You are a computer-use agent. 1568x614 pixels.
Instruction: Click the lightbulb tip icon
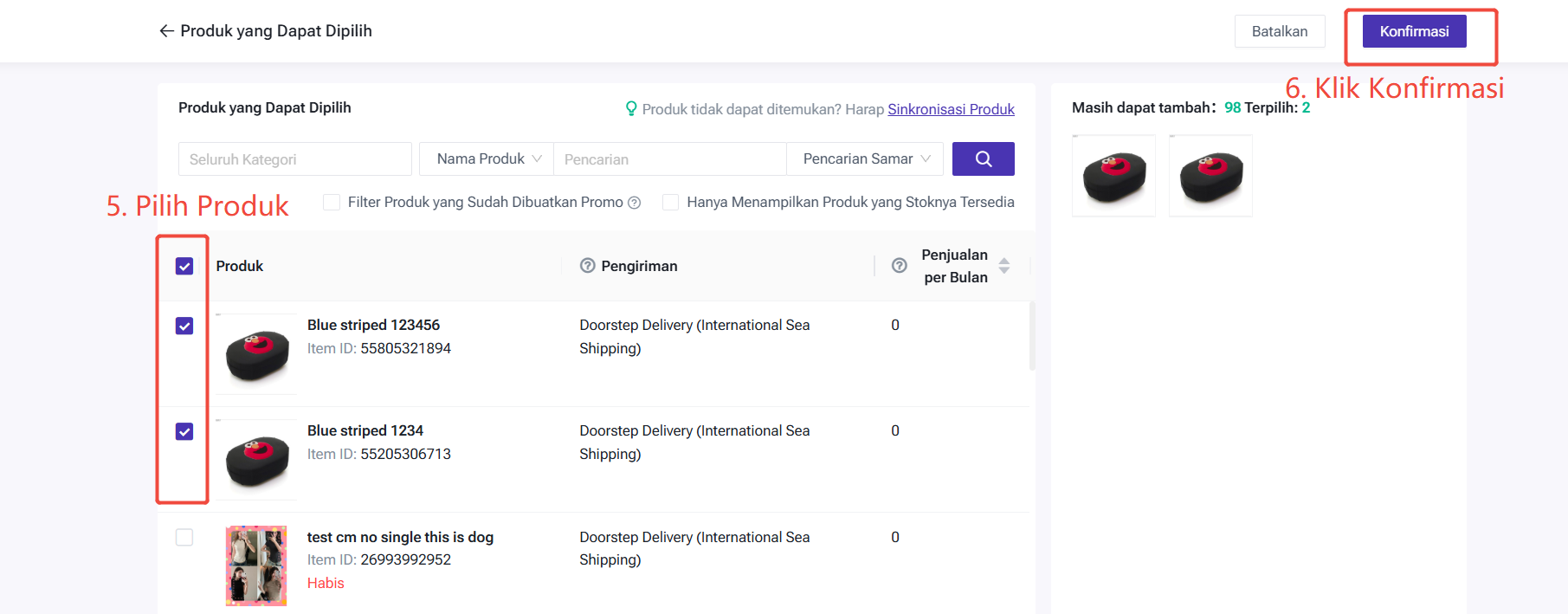(x=631, y=108)
